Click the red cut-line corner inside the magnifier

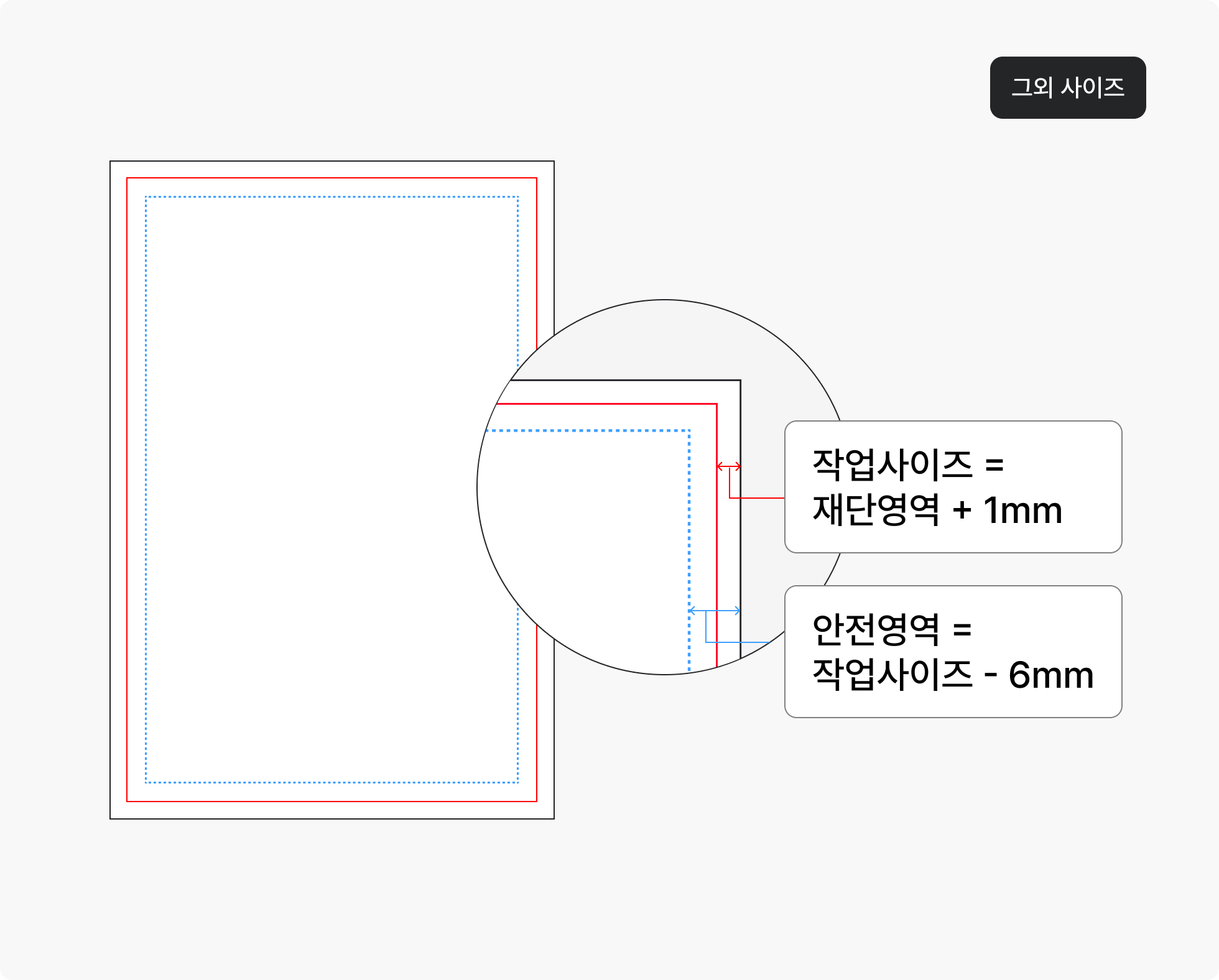coord(716,404)
